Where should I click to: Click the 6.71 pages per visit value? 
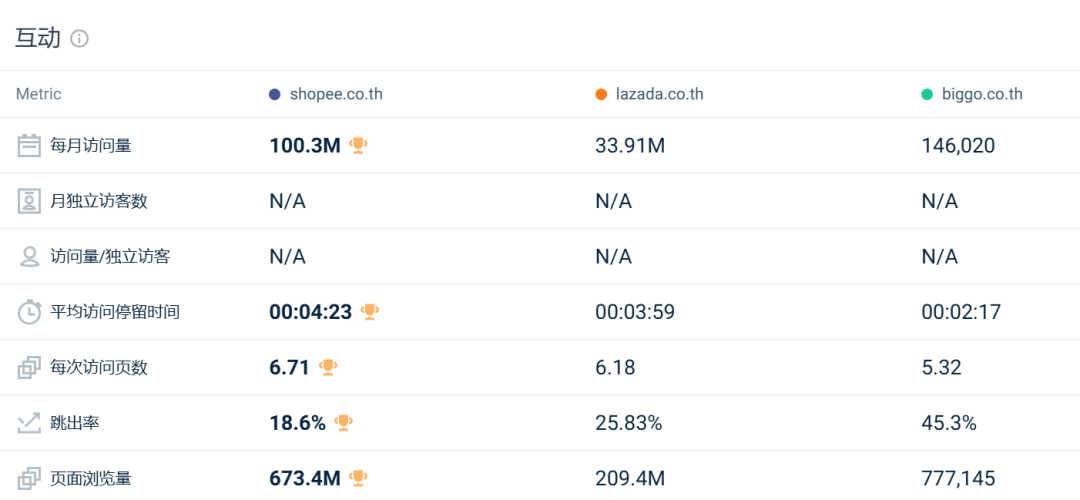pyautogui.click(x=289, y=368)
